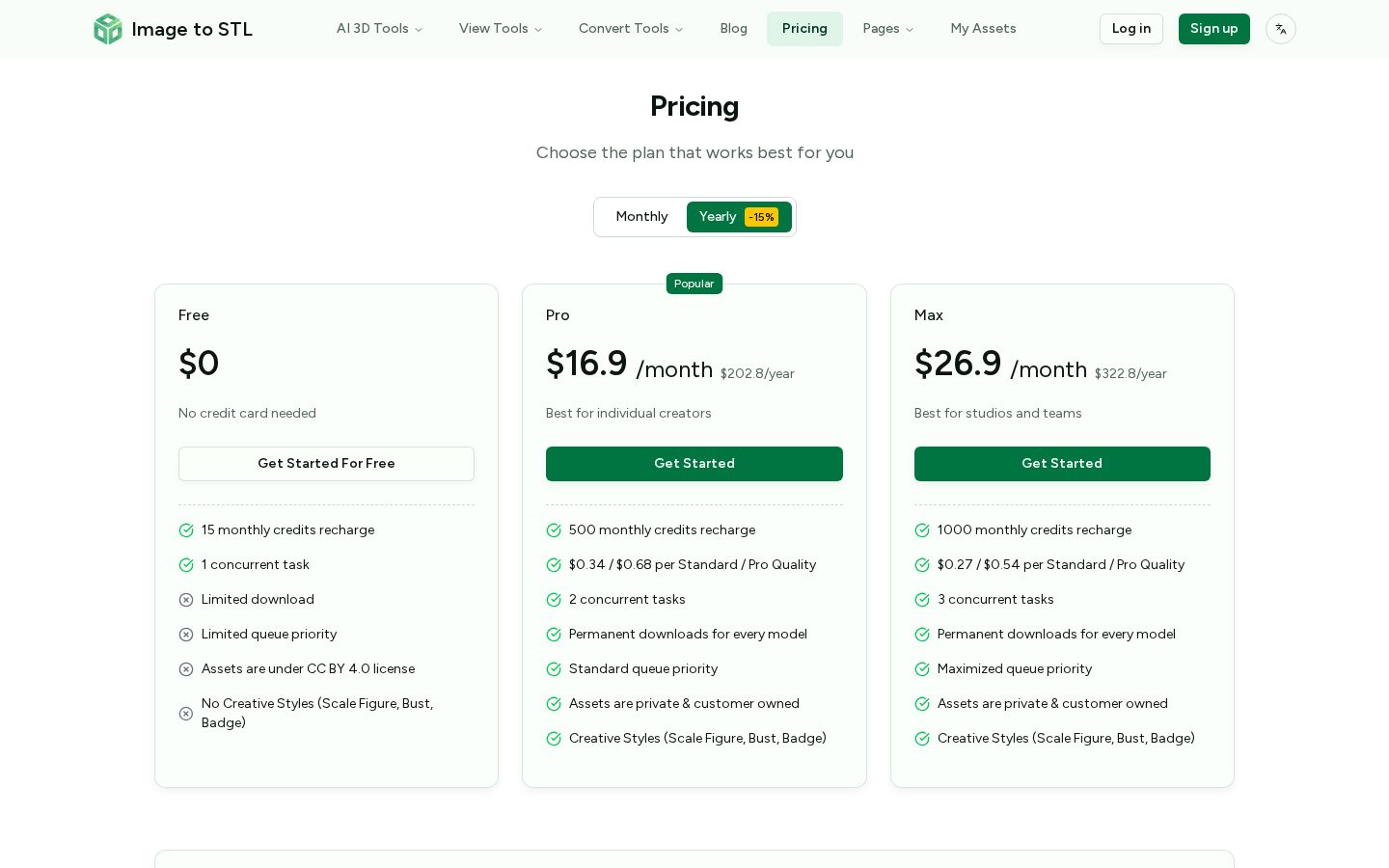Viewport: 1389px width, 868px height.
Task: Click the checkmark icon beside 15 monthly credits recharge
Action: tap(186, 530)
